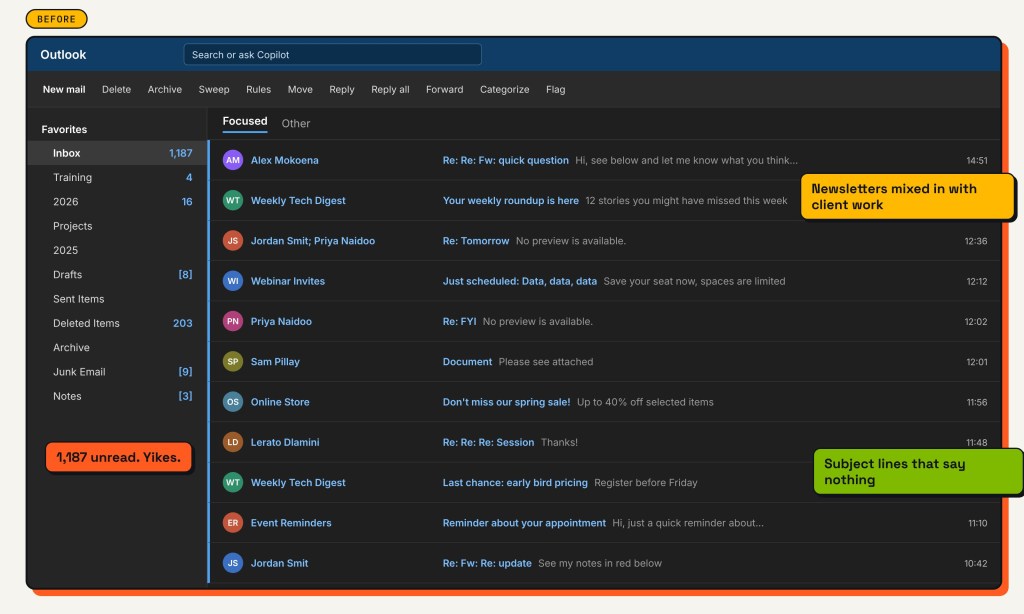Open 'Last chance: early bird pricing' email
The width and height of the screenshot is (1024, 614).
click(605, 483)
